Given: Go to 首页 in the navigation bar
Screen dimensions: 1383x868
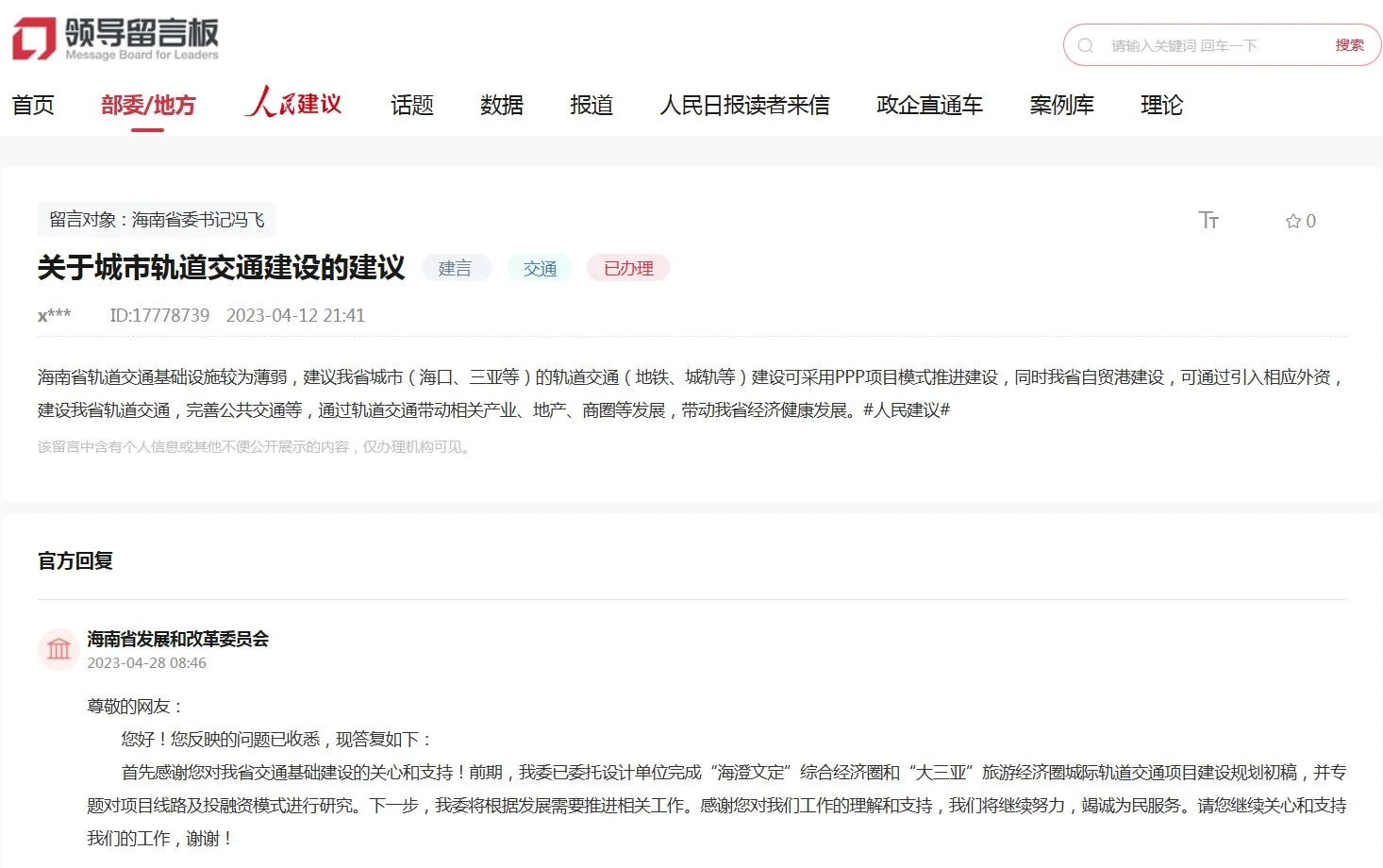Looking at the screenshot, I should [x=33, y=105].
